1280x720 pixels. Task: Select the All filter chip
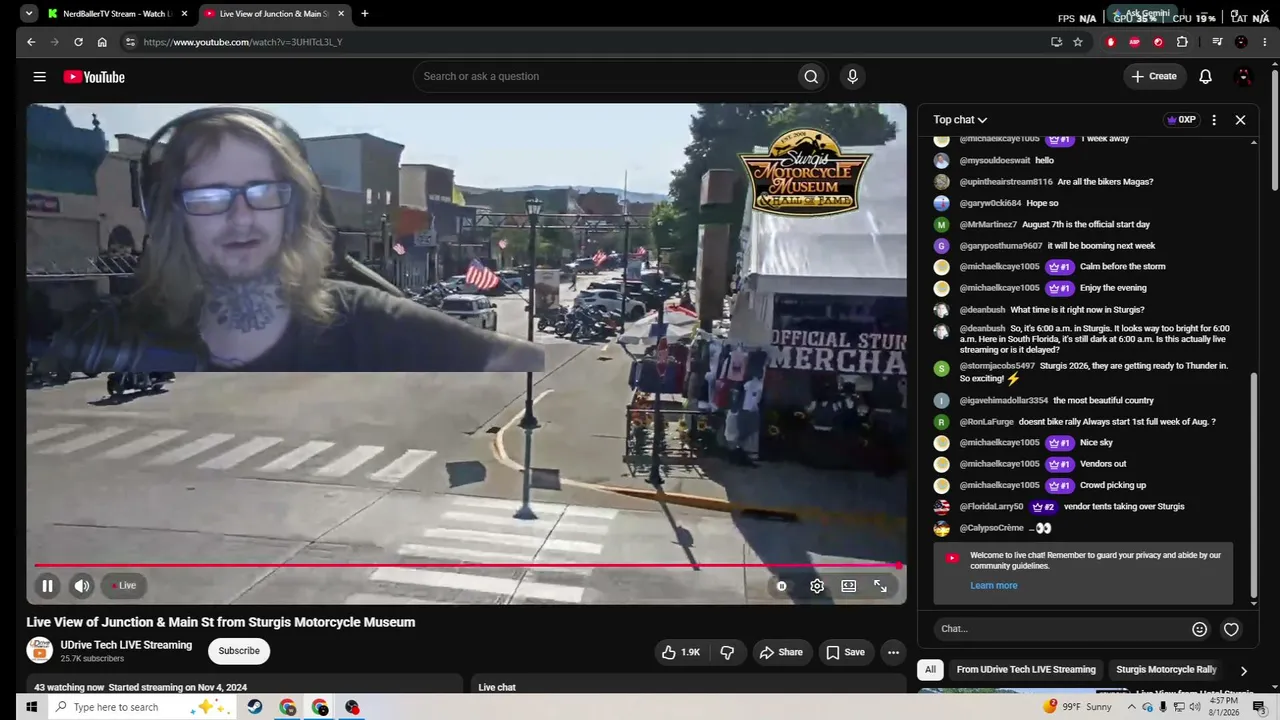[x=930, y=670]
